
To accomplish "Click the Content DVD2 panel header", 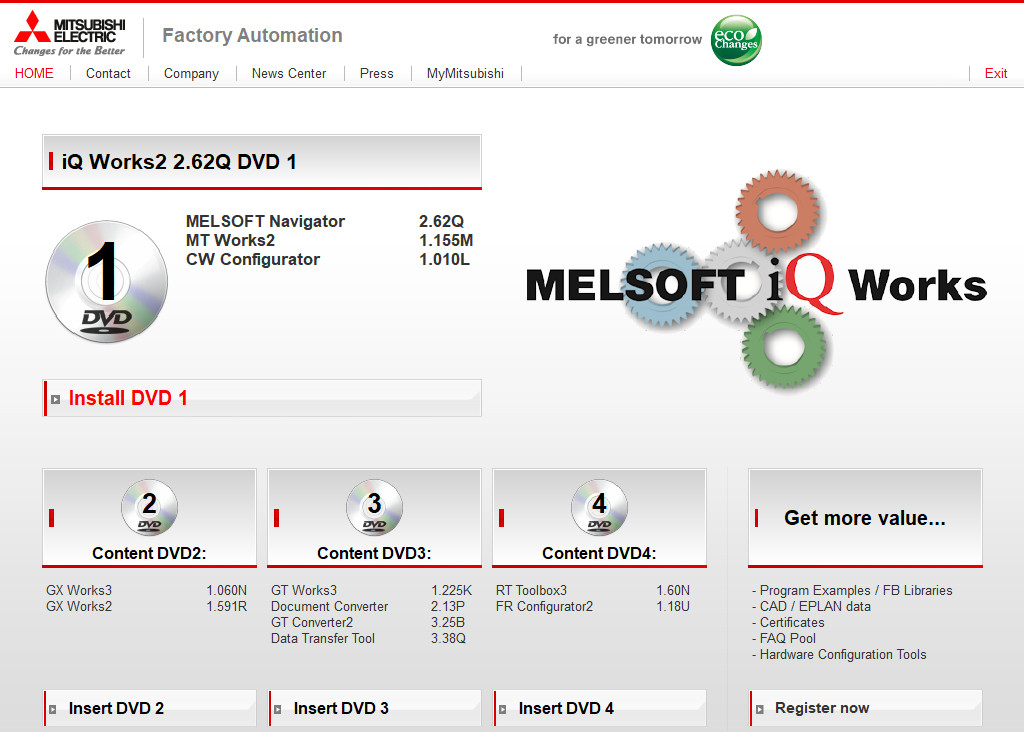I will pyautogui.click(x=150, y=518).
